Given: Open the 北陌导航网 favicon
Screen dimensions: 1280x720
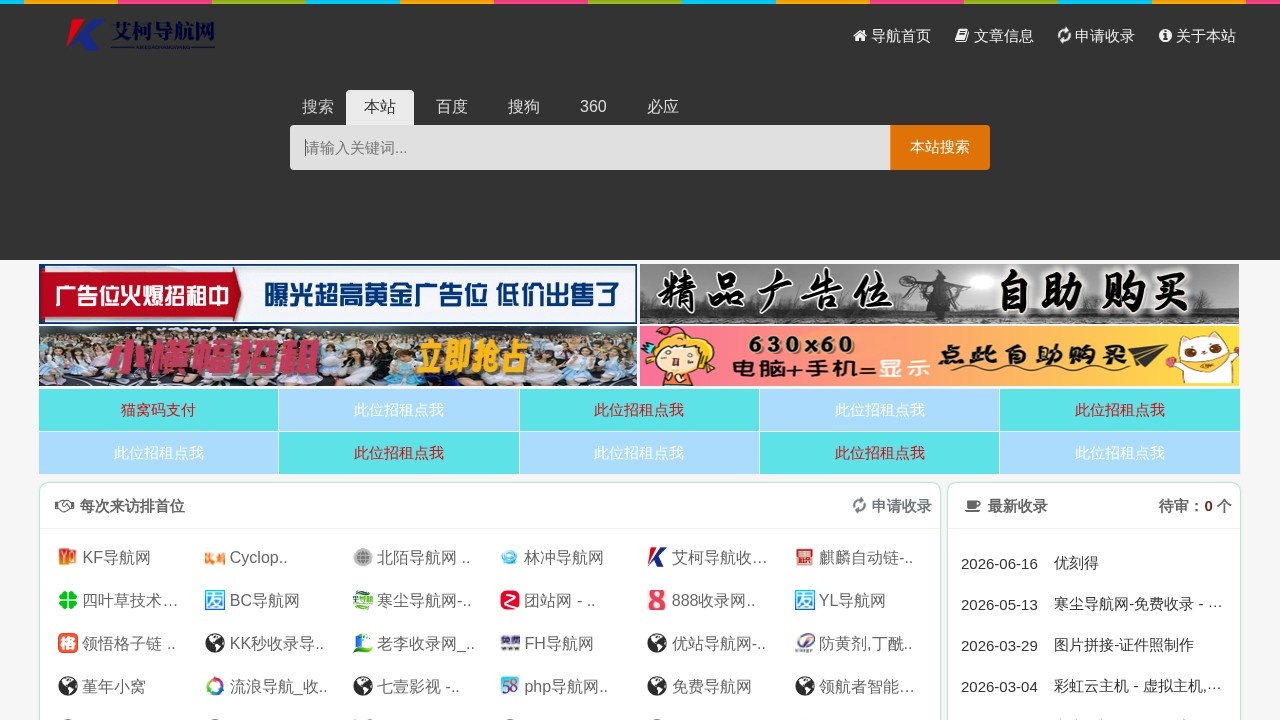Looking at the screenshot, I should click(x=363, y=557).
